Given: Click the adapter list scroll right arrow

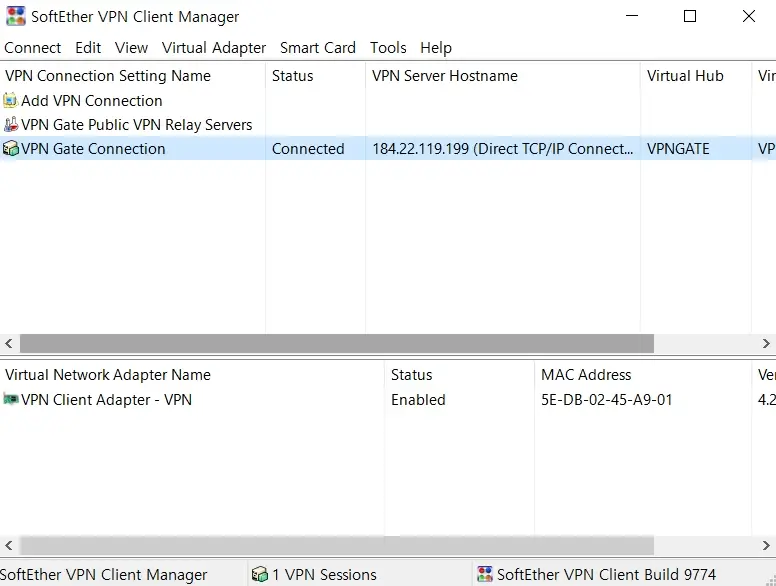Looking at the screenshot, I should tap(766, 545).
